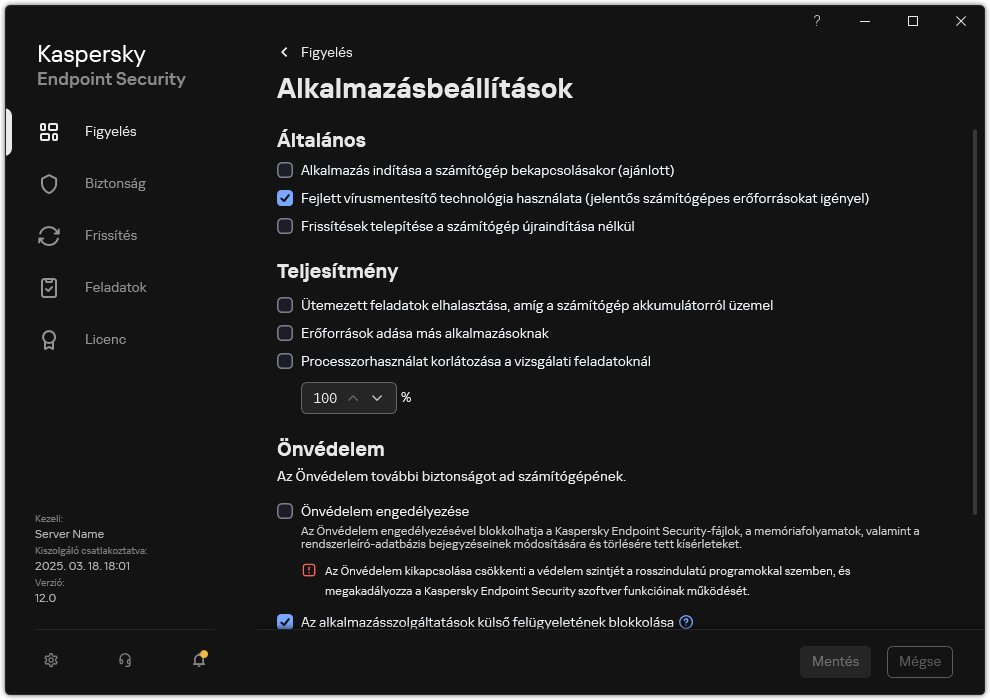Go back using the Figyelés back arrow
The height and width of the screenshot is (700, 990).
click(x=284, y=52)
